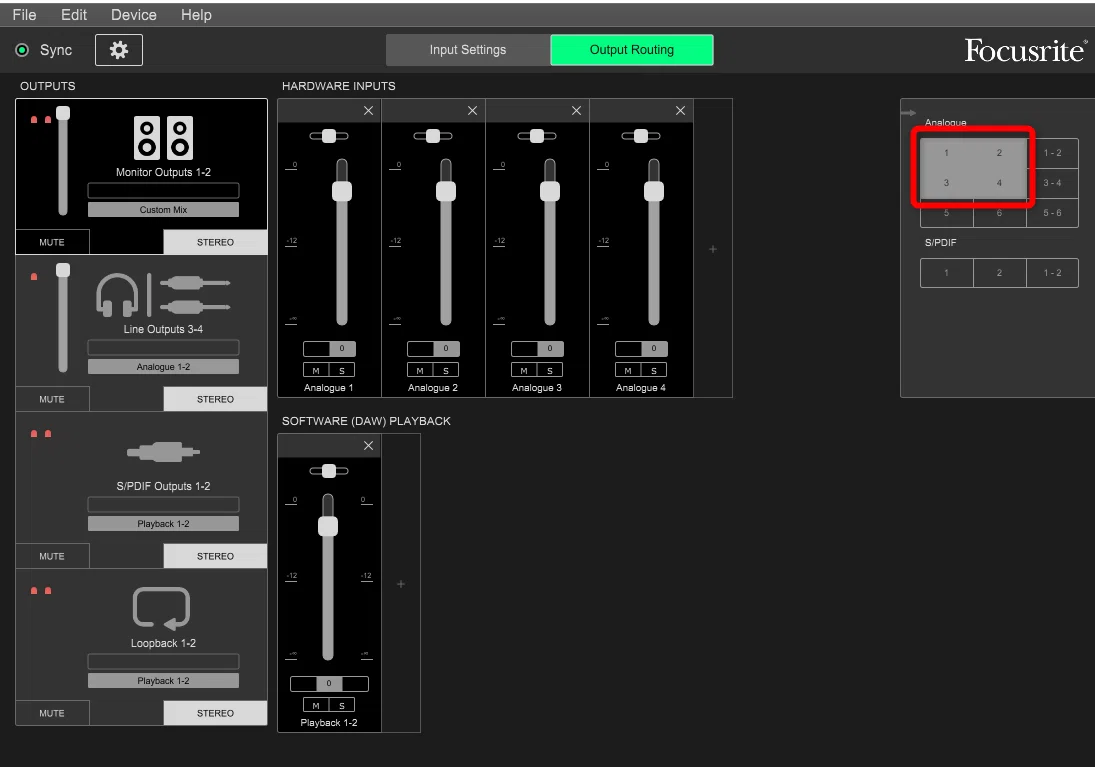Mute Loopback 1-2 output
This screenshot has height=767, width=1095.
[52, 713]
